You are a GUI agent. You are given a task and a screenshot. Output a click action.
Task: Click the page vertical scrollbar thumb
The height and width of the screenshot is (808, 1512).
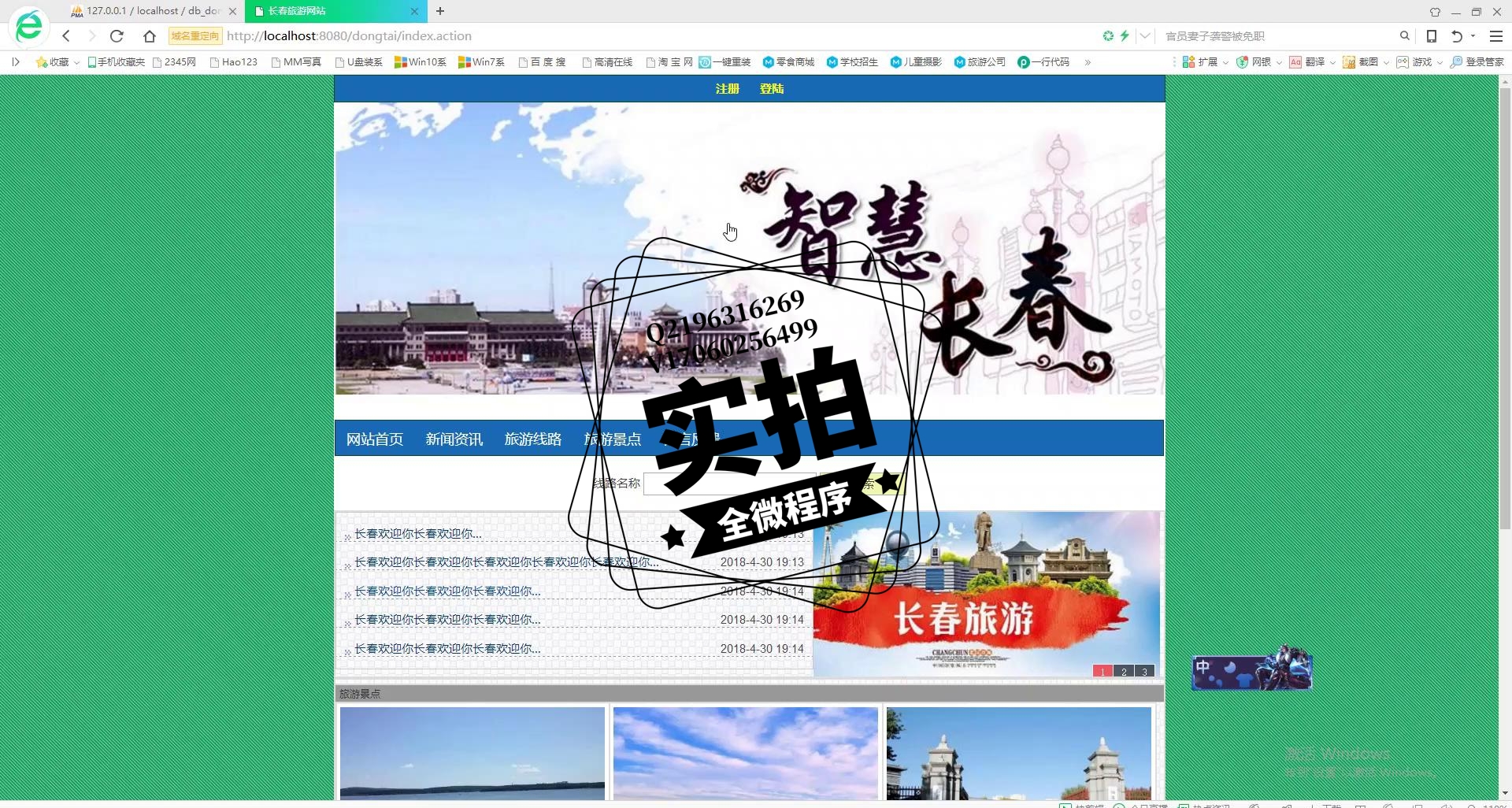pos(1505,307)
